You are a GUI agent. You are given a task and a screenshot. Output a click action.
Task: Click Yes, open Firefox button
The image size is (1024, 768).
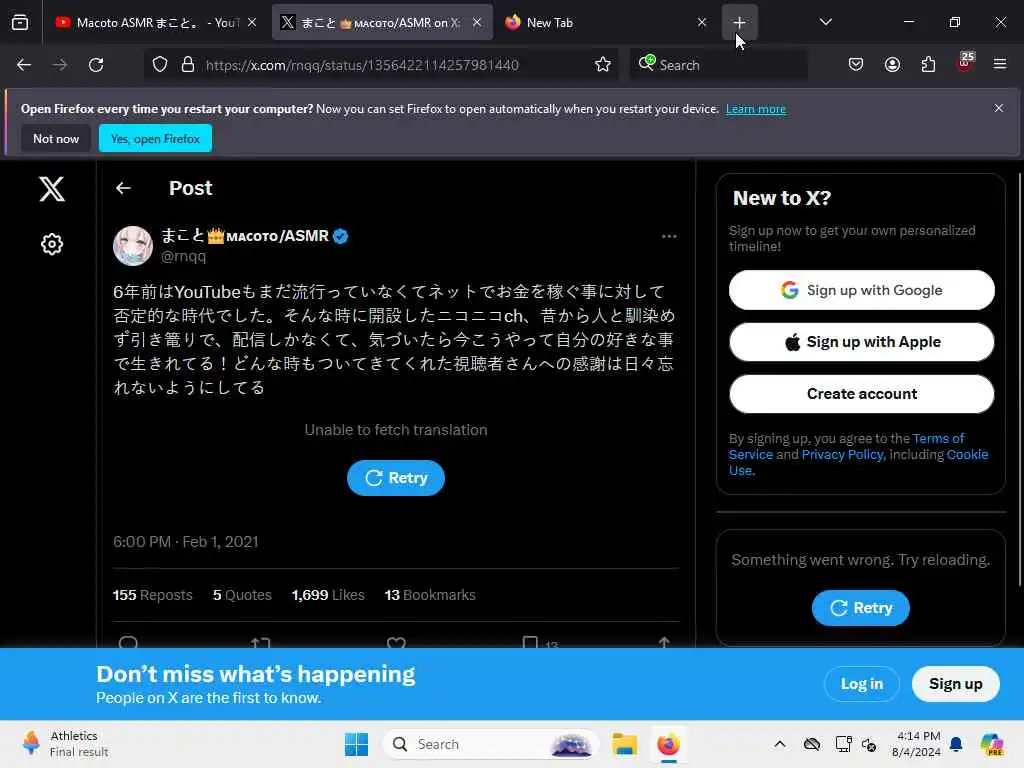(x=155, y=138)
